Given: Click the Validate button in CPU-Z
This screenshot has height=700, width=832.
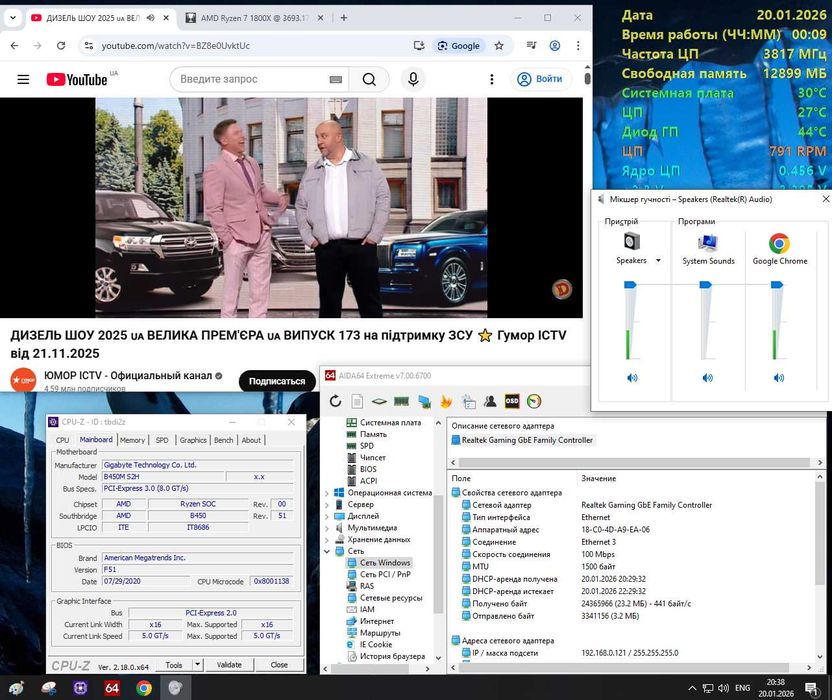Looking at the screenshot, I should tap(229, 664).
